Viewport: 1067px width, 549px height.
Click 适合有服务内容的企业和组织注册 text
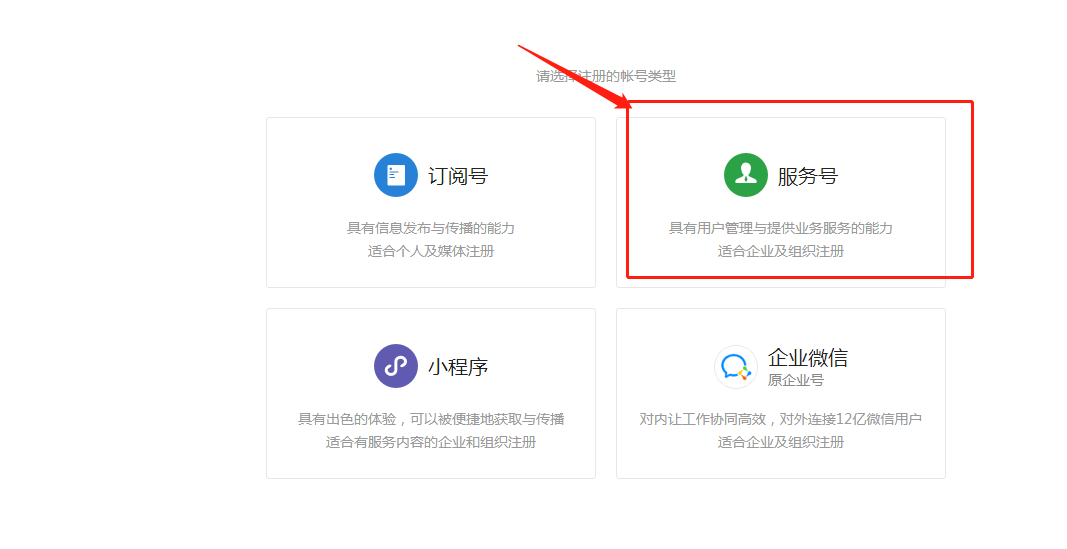click(x=431, y=442)
